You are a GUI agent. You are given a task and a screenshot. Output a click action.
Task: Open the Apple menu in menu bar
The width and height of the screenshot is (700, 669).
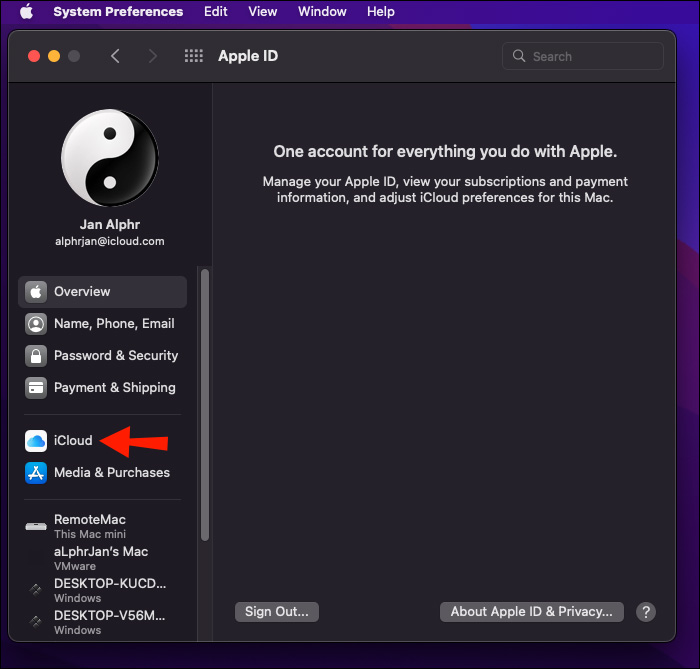pyautogui.click(x=26, y=12)
